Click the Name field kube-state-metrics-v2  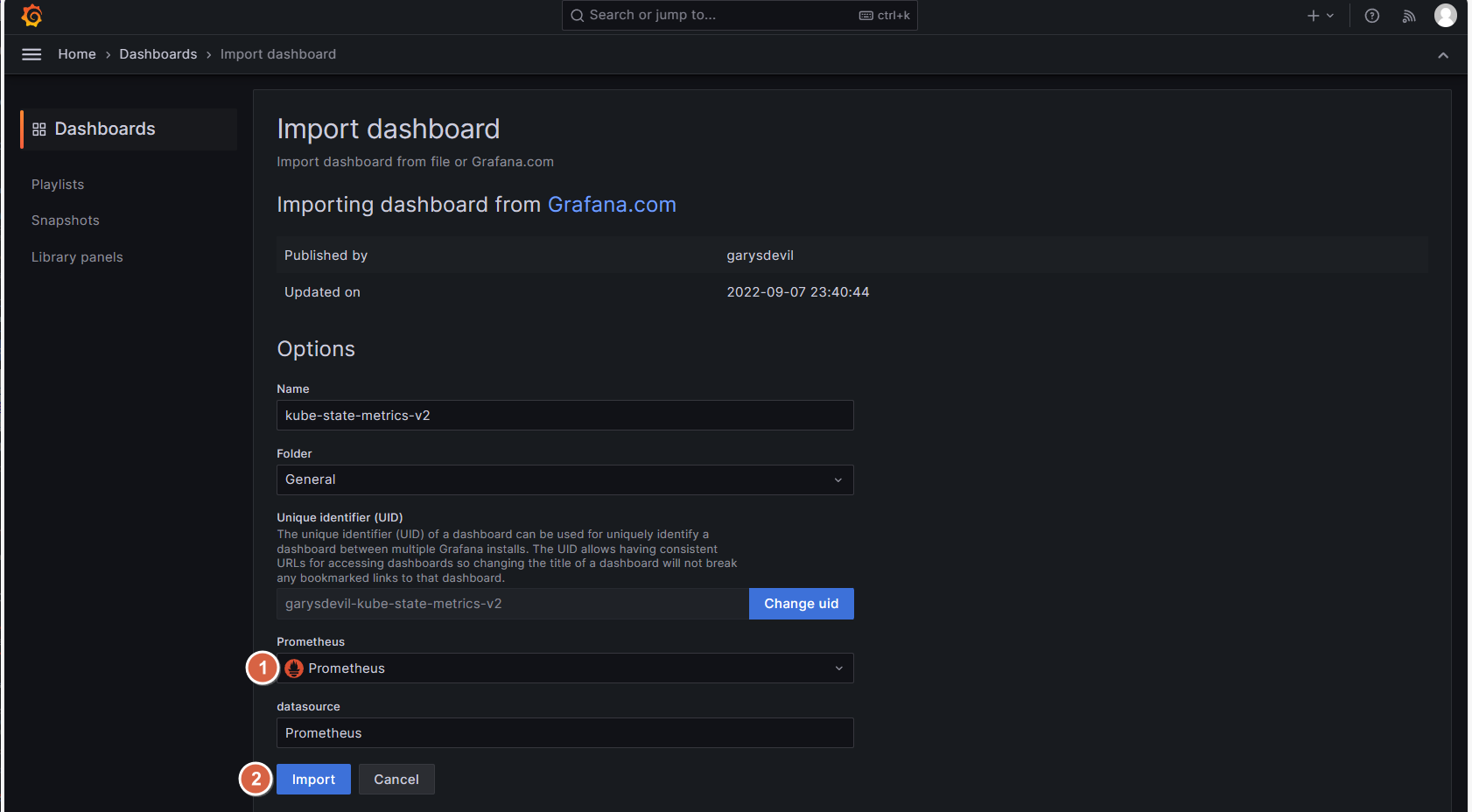click(x=565, y=416)
